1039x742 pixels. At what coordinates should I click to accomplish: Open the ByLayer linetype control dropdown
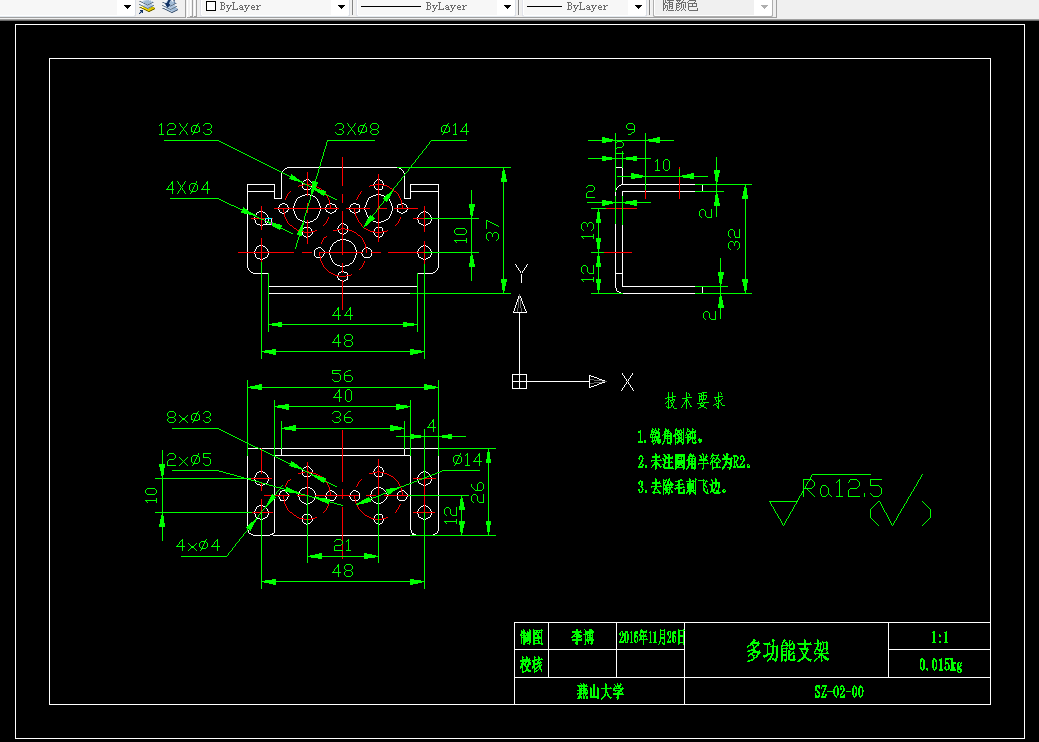click(507, 7)
